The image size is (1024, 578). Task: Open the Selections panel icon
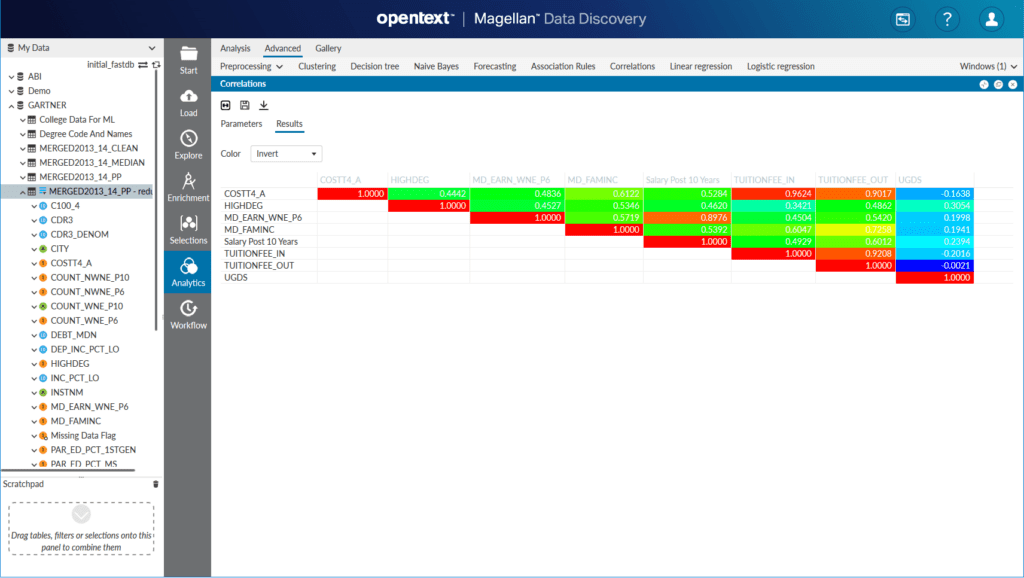click(x=187, y=231)
